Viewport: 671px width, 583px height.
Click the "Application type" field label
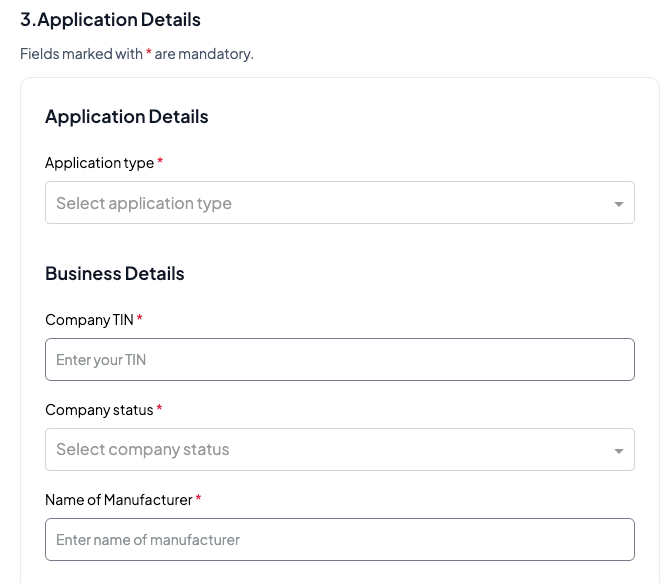pyautogui.click(x=99, y=163)
